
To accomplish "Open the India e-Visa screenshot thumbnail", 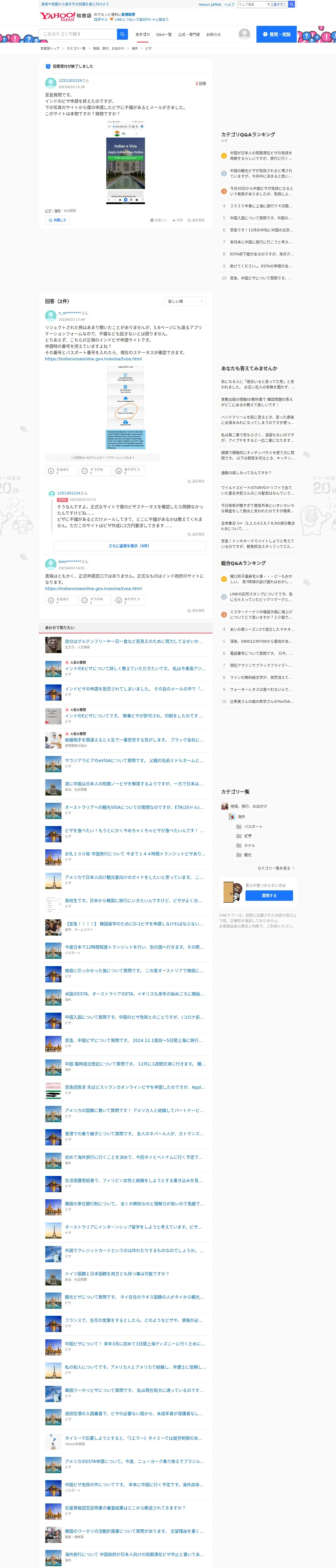I will pyautogui.click(x=126, y=162).
